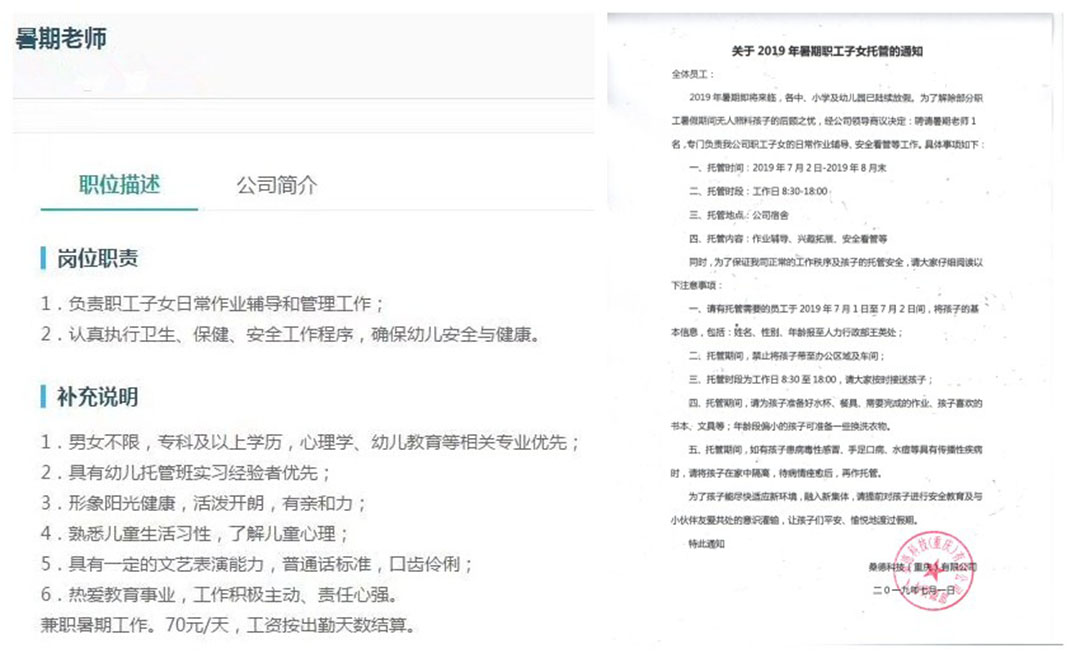The image size is (1080, 658).
Task: Click the requirement line starting 男女不限
Action: coord(310,442)
